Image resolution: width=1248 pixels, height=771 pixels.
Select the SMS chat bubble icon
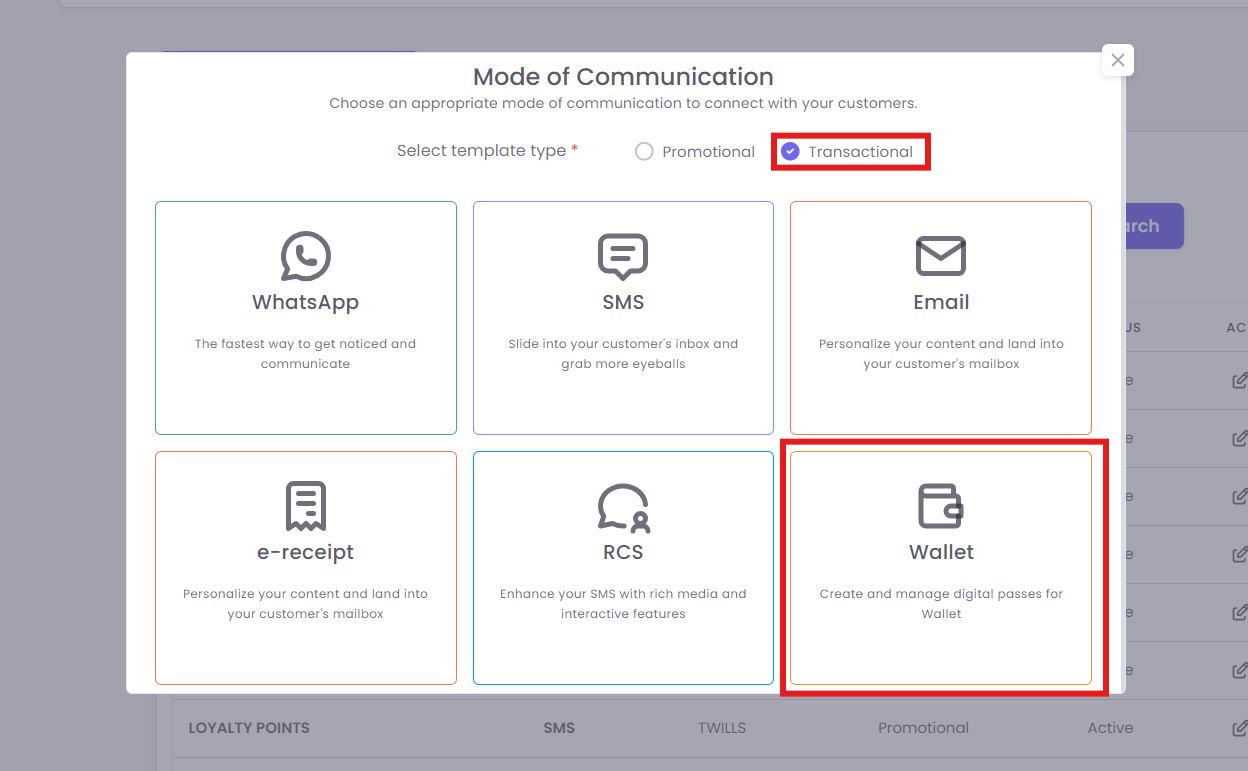tap(622, 256)
